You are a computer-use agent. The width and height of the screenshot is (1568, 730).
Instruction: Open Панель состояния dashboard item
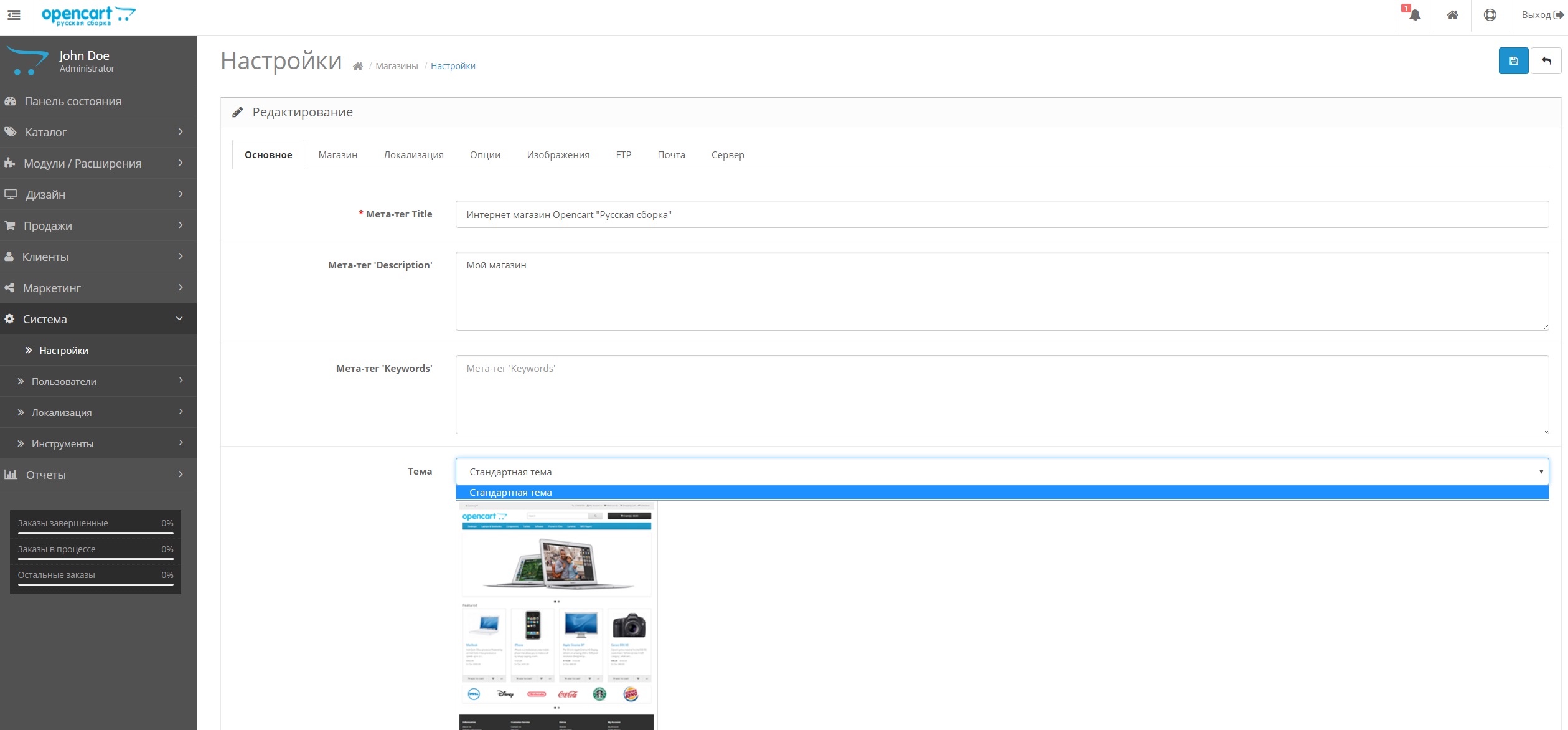73,101
